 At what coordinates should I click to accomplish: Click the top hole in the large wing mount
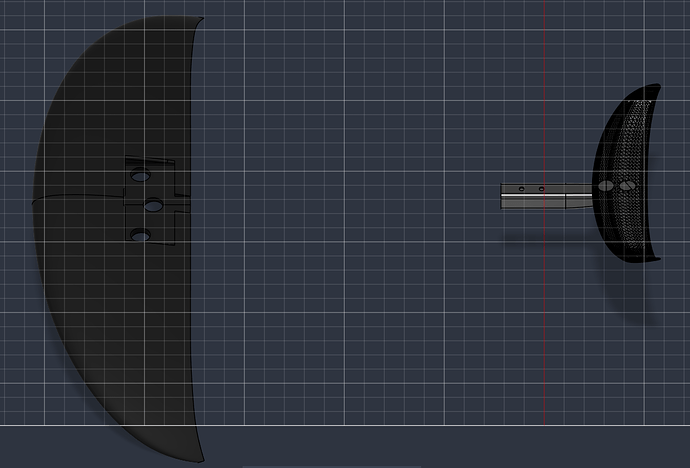(x=140, y=176)
